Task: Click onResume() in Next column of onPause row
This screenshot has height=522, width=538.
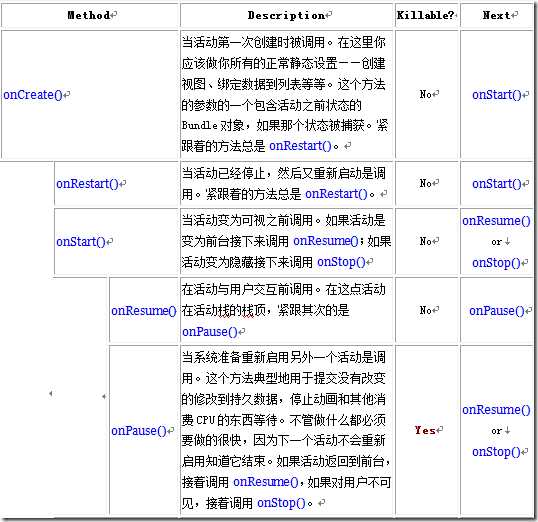Action: 496,410
